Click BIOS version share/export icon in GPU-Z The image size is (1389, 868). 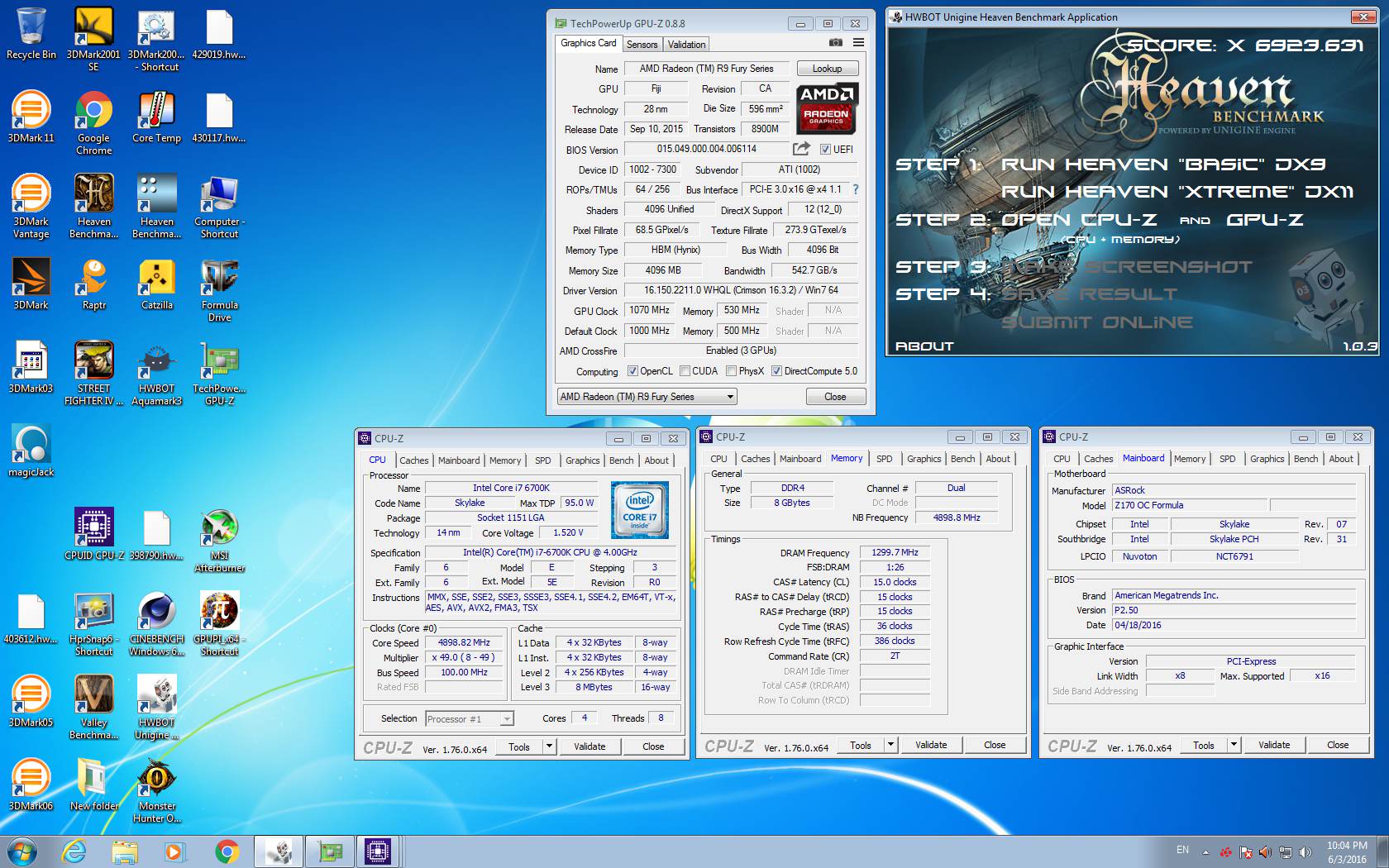click(x=801, y=149)
